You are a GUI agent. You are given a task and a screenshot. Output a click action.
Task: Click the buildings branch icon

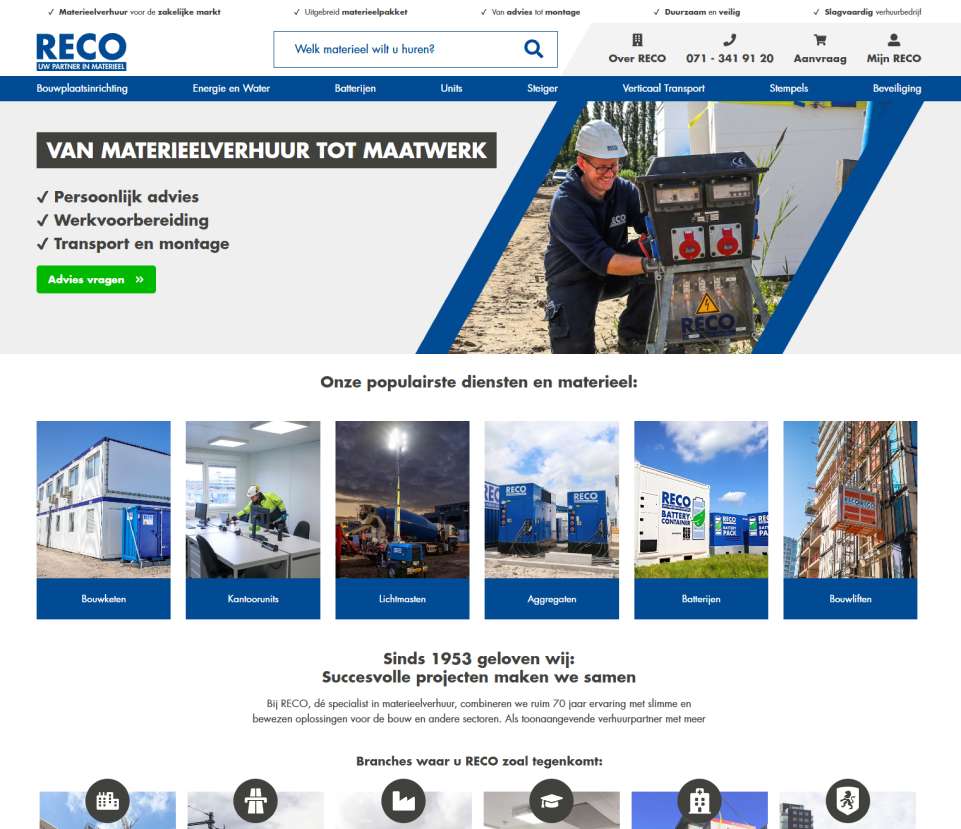[107, 800]
